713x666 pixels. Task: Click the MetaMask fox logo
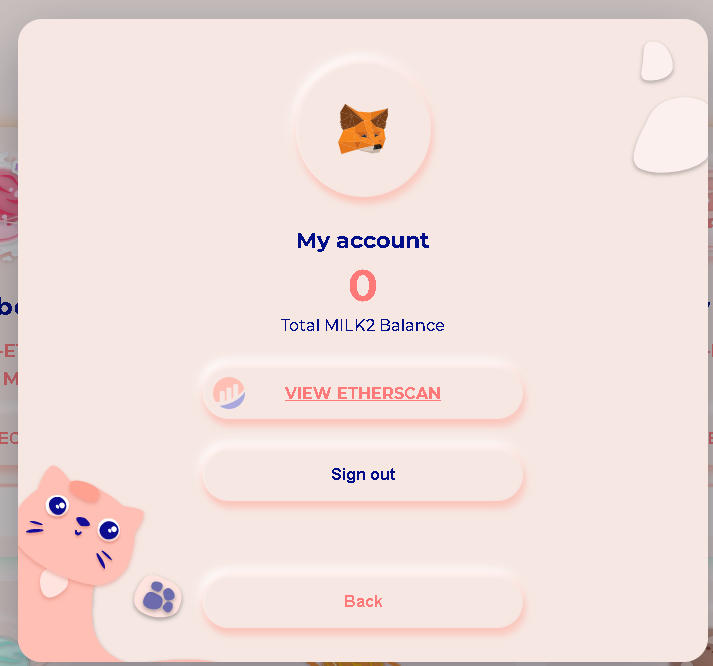click(363, 129)
